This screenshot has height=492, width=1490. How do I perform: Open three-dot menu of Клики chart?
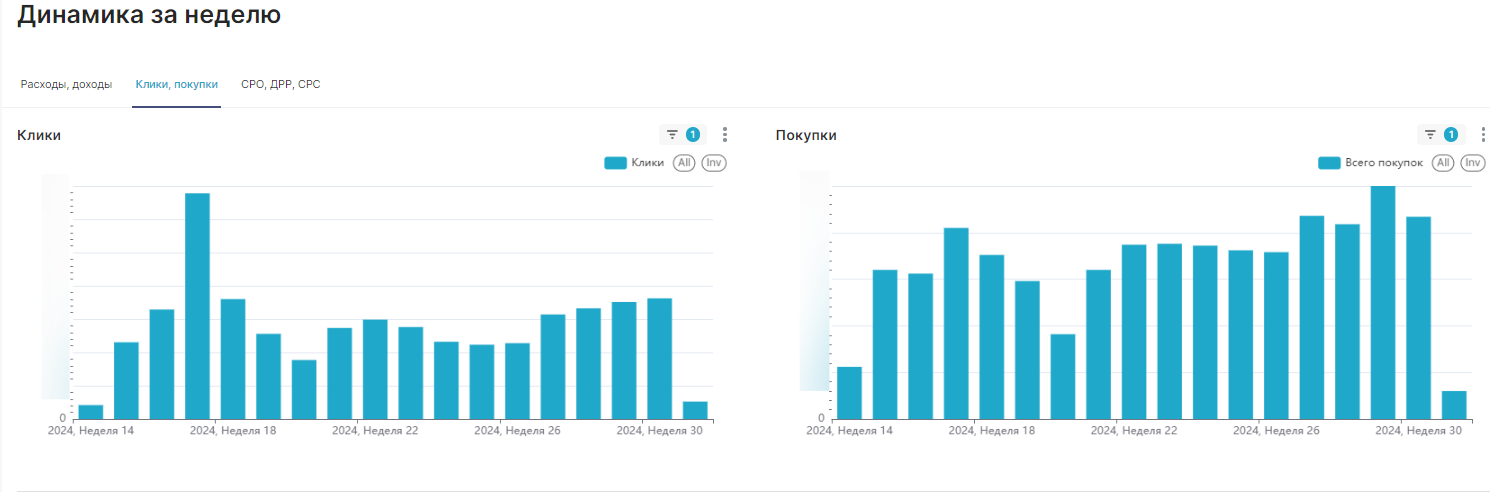(725, 134)
